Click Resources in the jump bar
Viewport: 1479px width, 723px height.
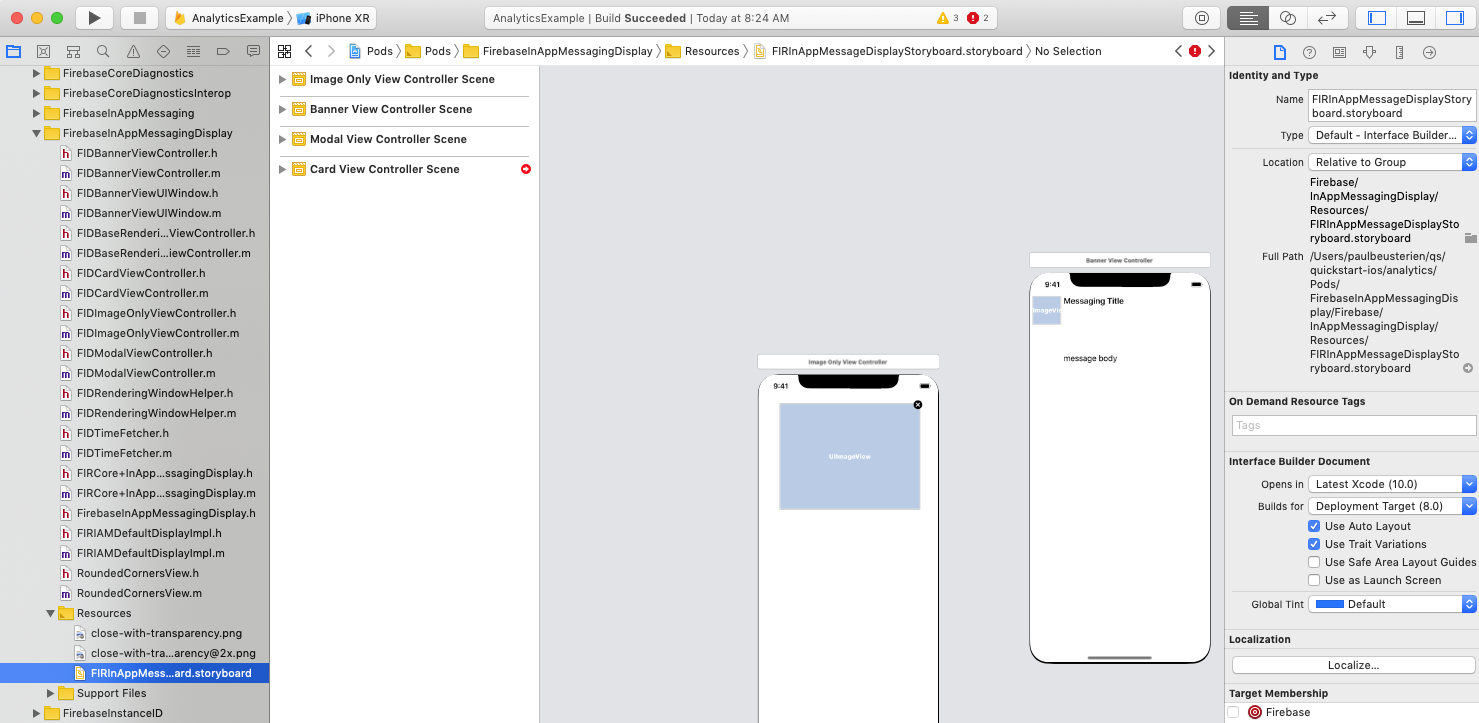click(x=703, y=51)
